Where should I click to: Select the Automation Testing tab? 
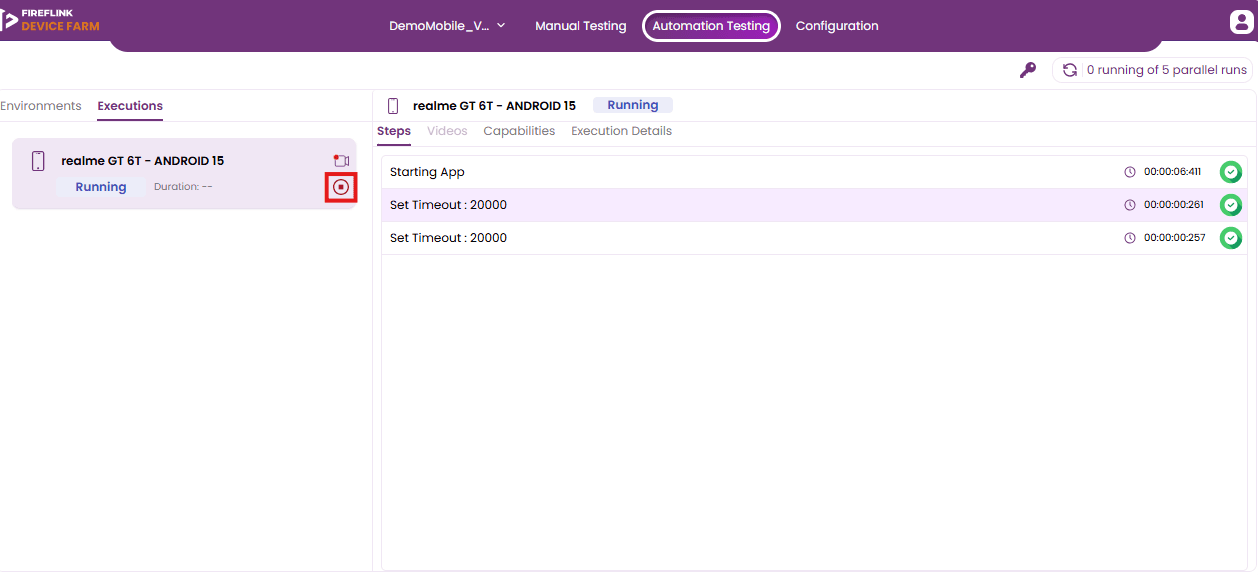tap(711, 26)
